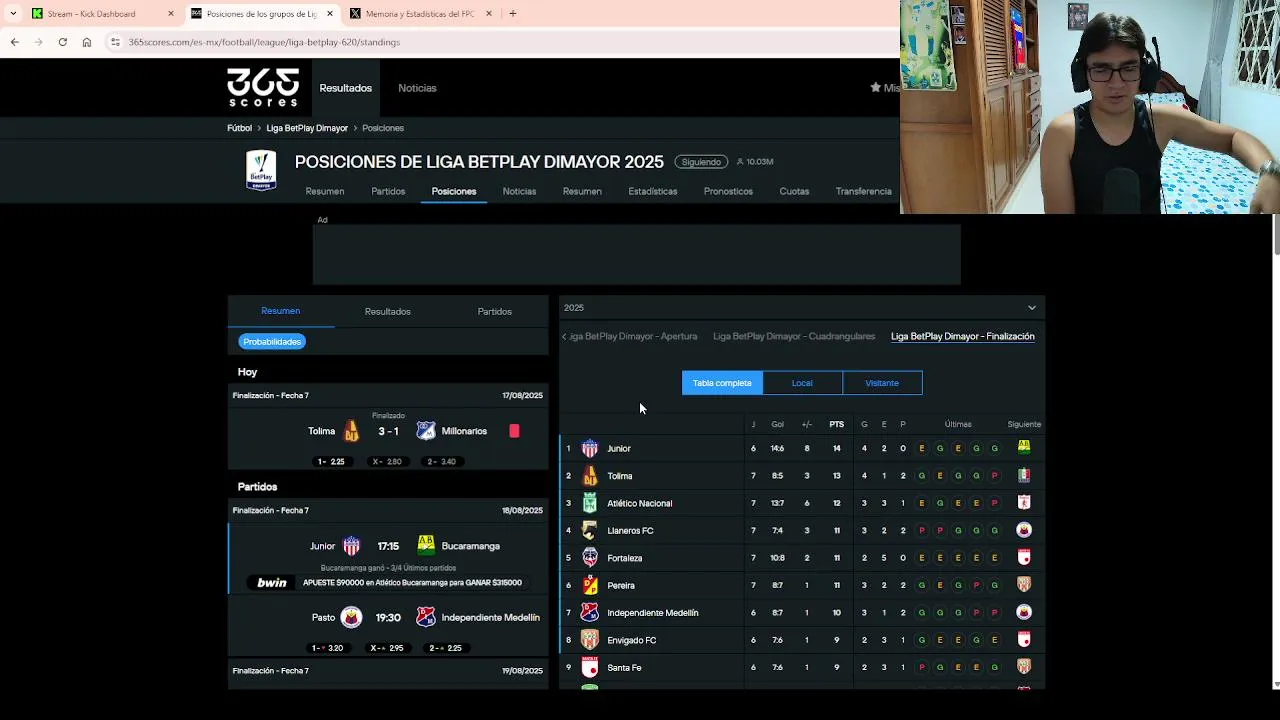Switch to the Noticias league tab
Screen dimensions: 1280x720
tap(519, 191)
